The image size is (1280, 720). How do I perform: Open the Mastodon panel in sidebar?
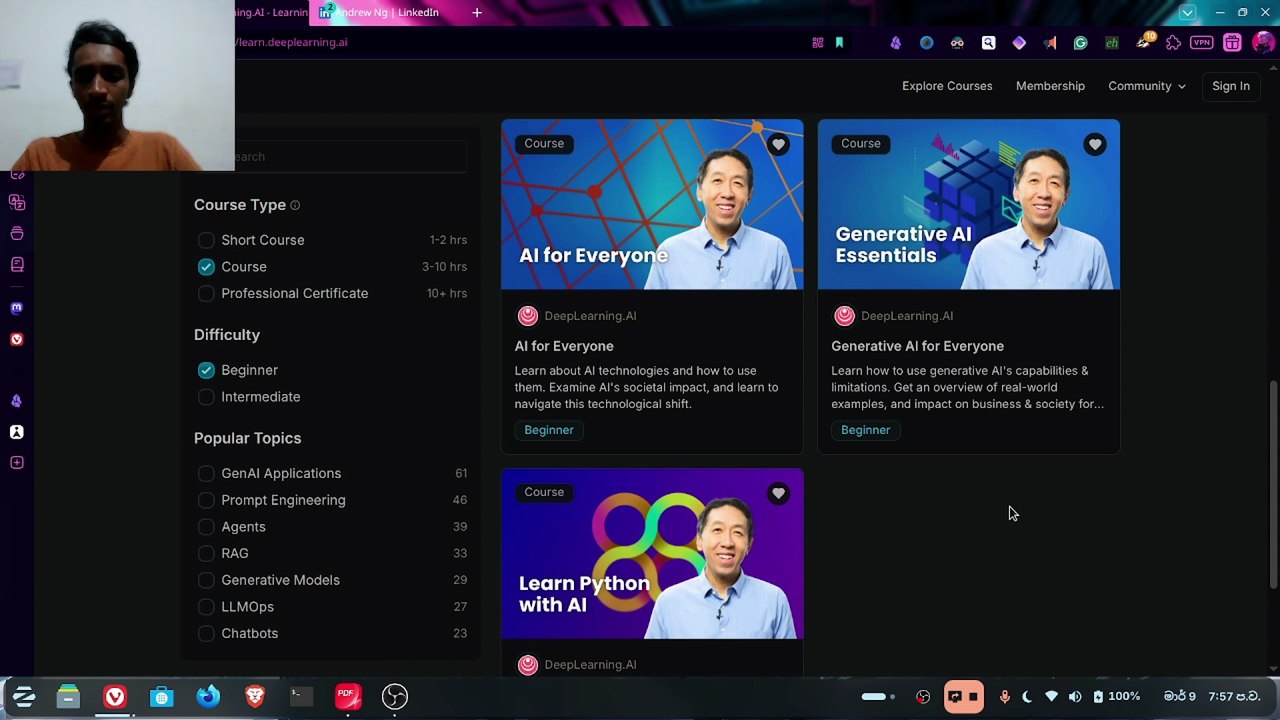[16, 308]
